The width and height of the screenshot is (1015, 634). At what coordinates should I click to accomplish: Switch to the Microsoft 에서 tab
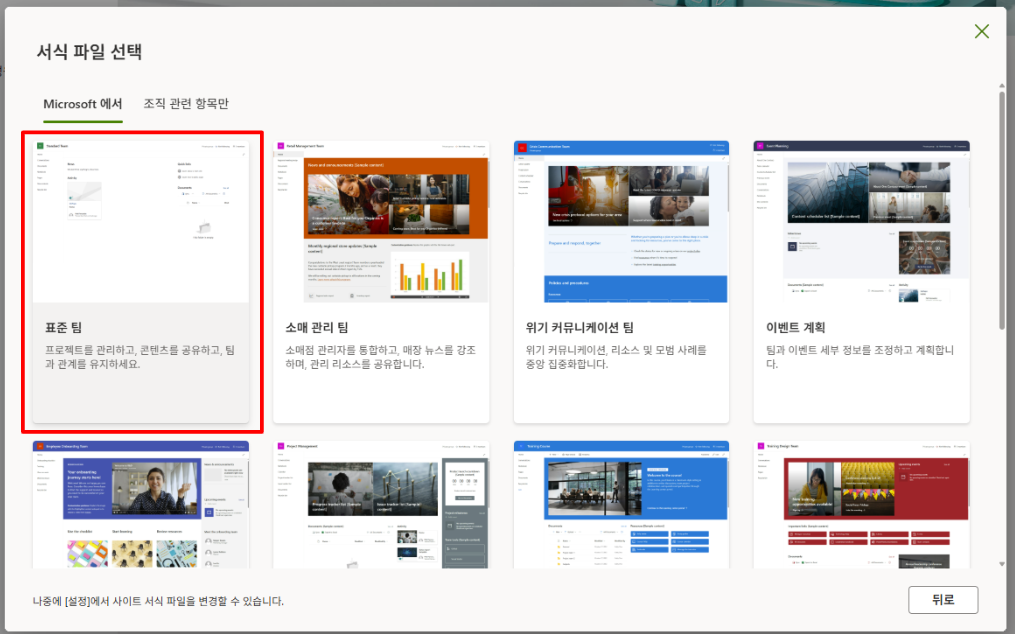[x=82, y=104]
